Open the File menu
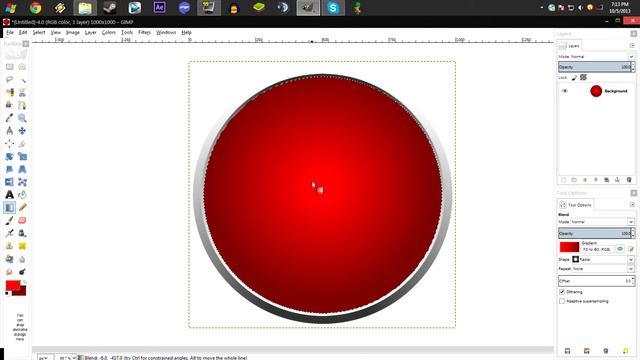This screenshot has width=640, height=360. (x=10, y=32)
